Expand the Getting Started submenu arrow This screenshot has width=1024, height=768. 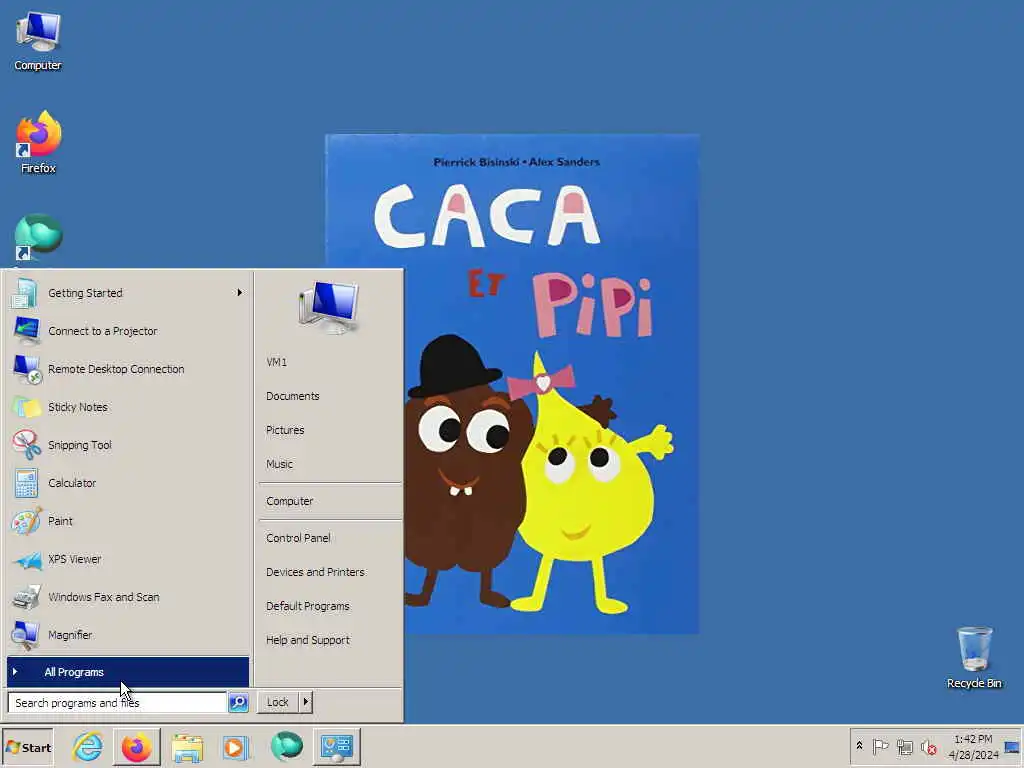240,293
